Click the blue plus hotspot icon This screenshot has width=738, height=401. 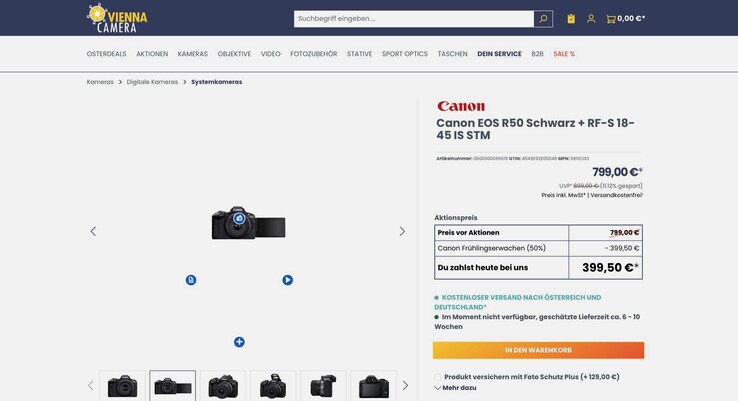tap(239, 342)
